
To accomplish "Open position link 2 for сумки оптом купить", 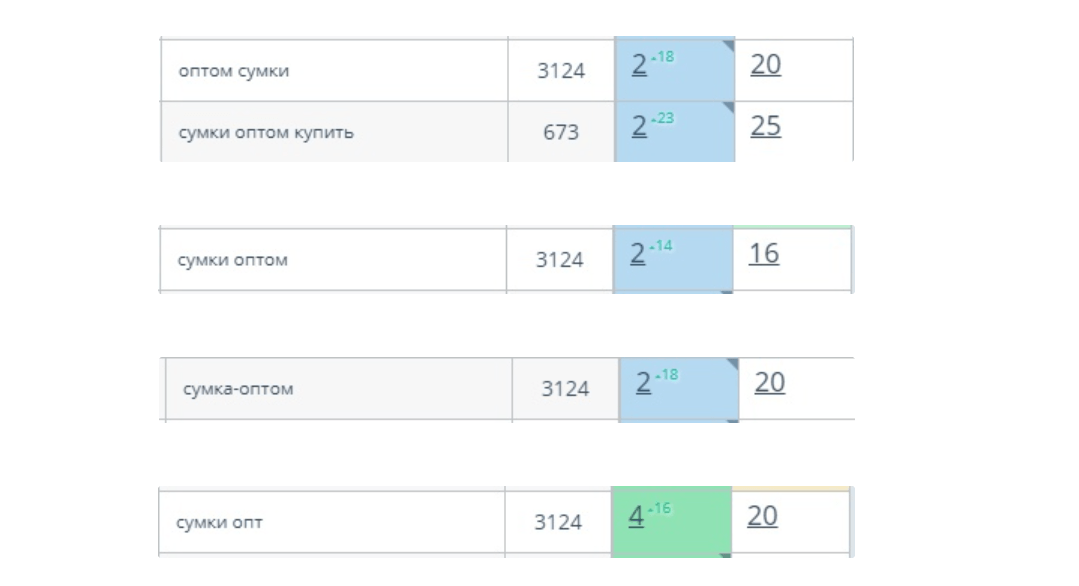I will pyautogui.click(x=639, y=127).
